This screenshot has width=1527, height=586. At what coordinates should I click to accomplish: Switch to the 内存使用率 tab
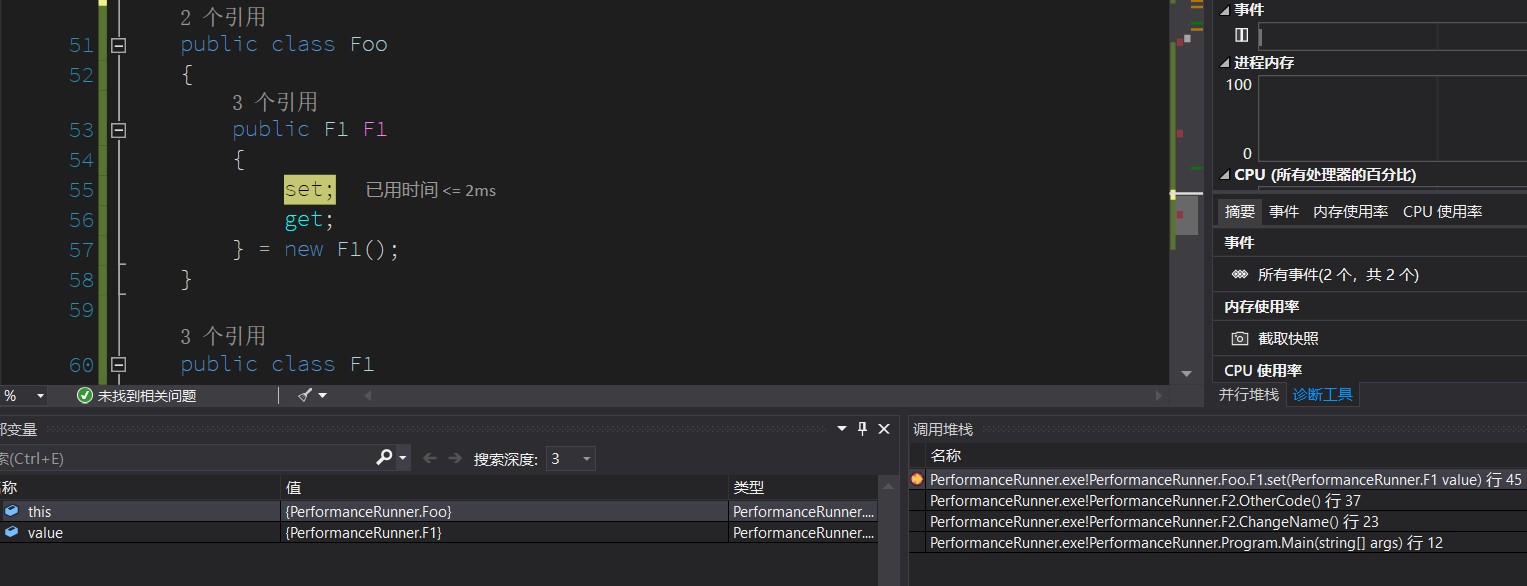coord(1350,212)
